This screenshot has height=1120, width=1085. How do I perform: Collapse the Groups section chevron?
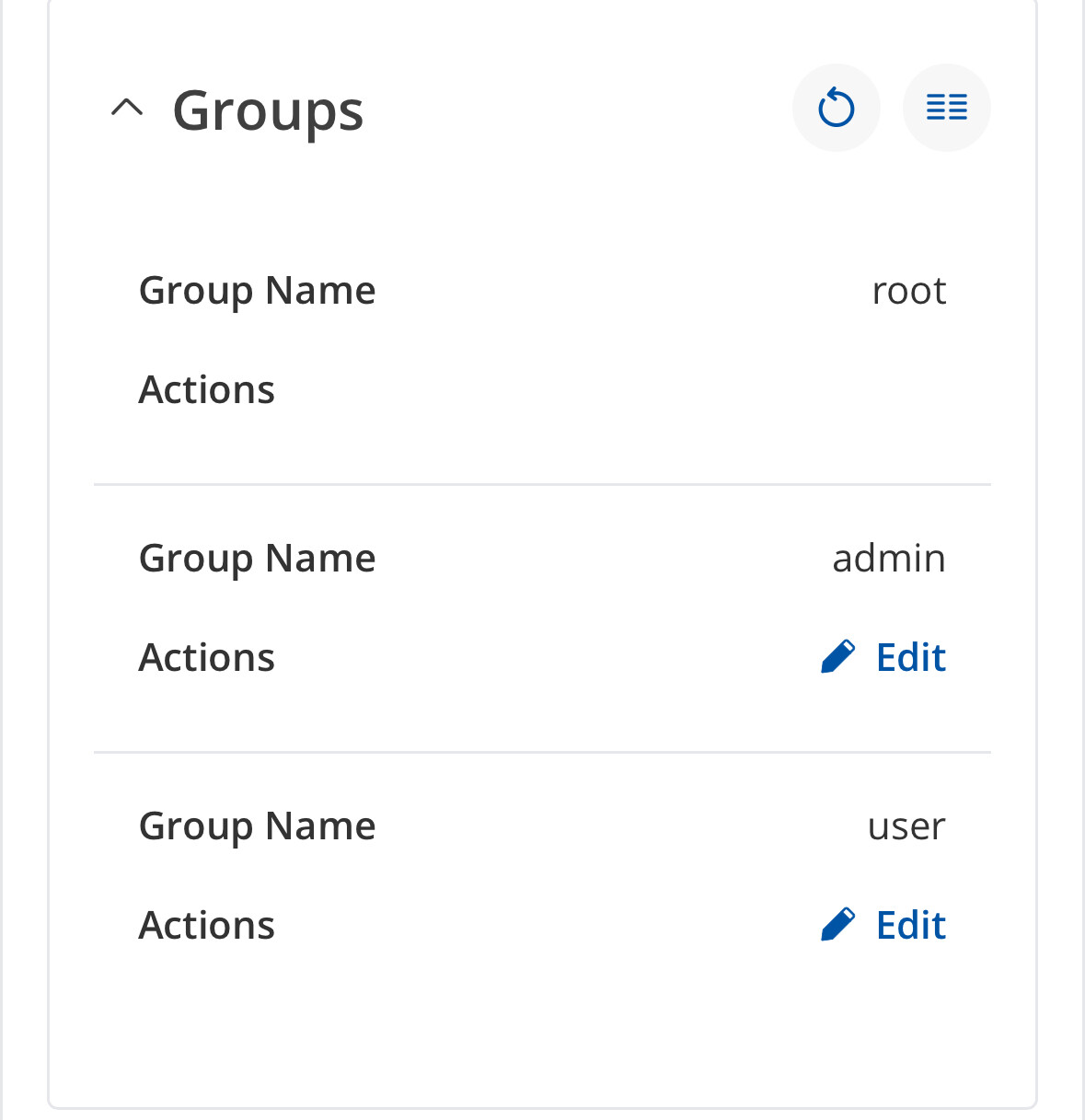(127, 109)
